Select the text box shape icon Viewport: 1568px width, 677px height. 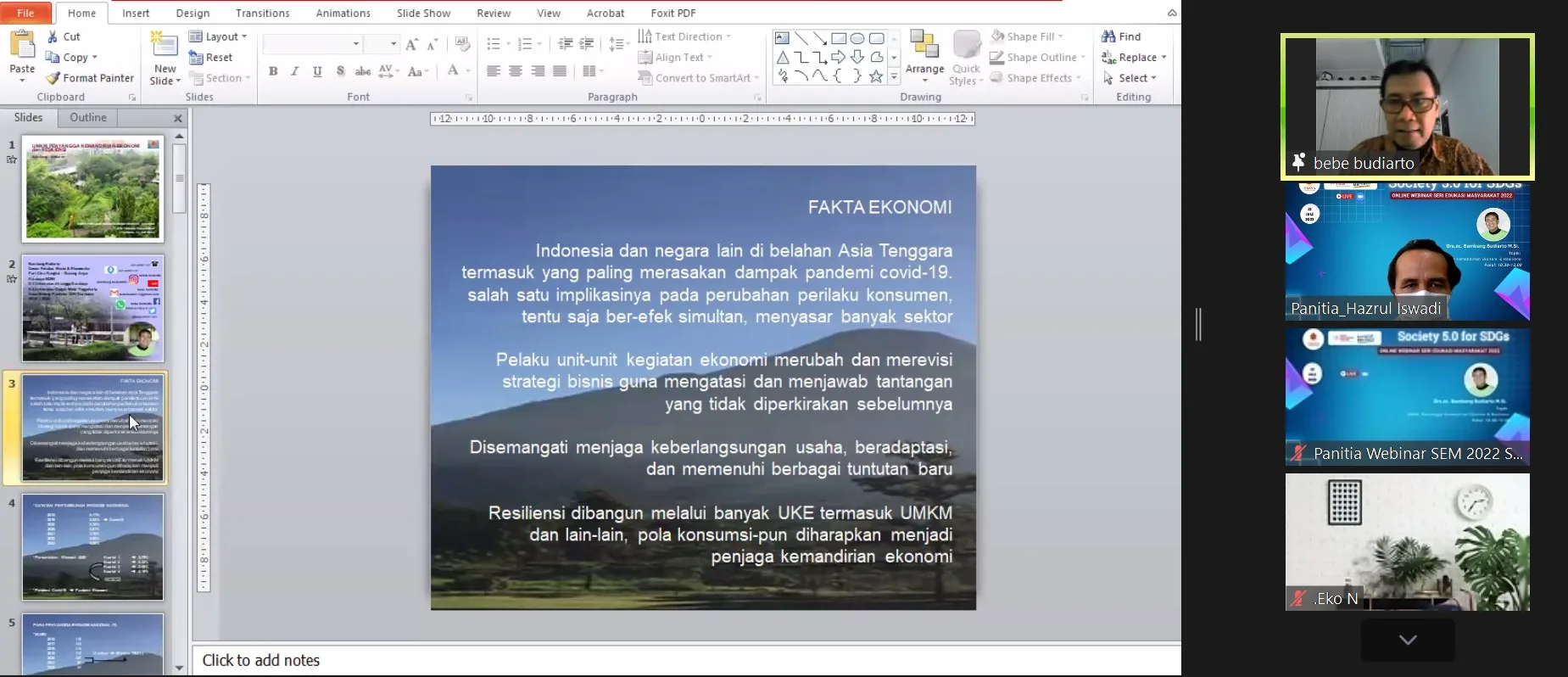pos(782,38)
